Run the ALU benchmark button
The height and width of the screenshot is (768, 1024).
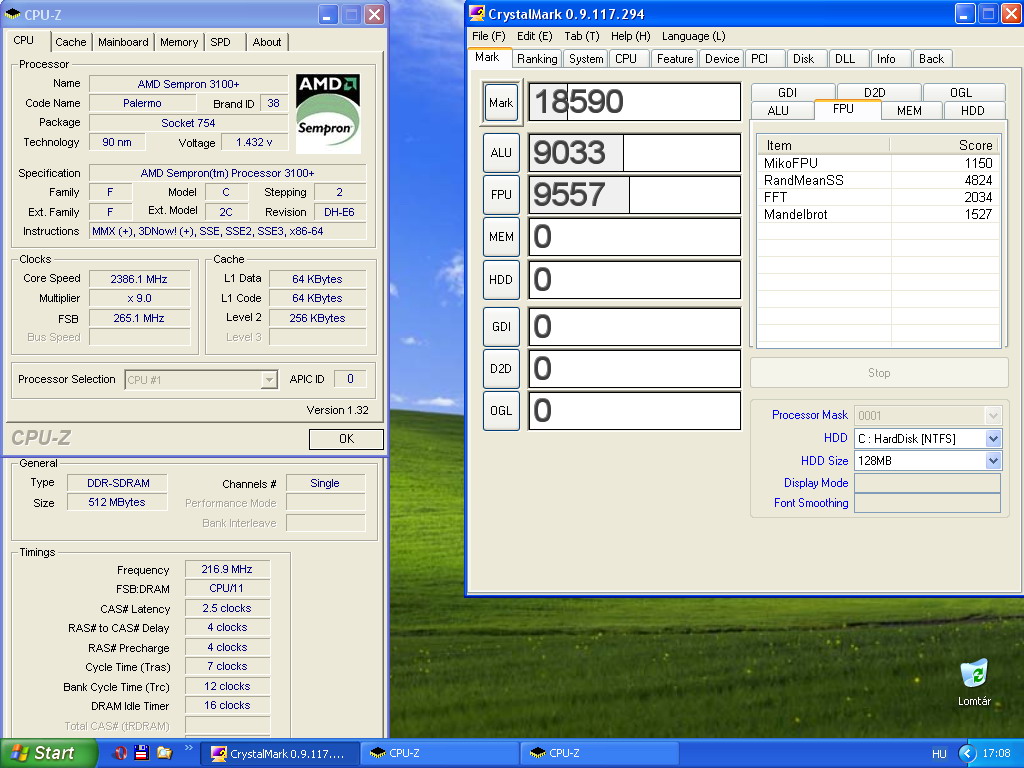[501, 153]
